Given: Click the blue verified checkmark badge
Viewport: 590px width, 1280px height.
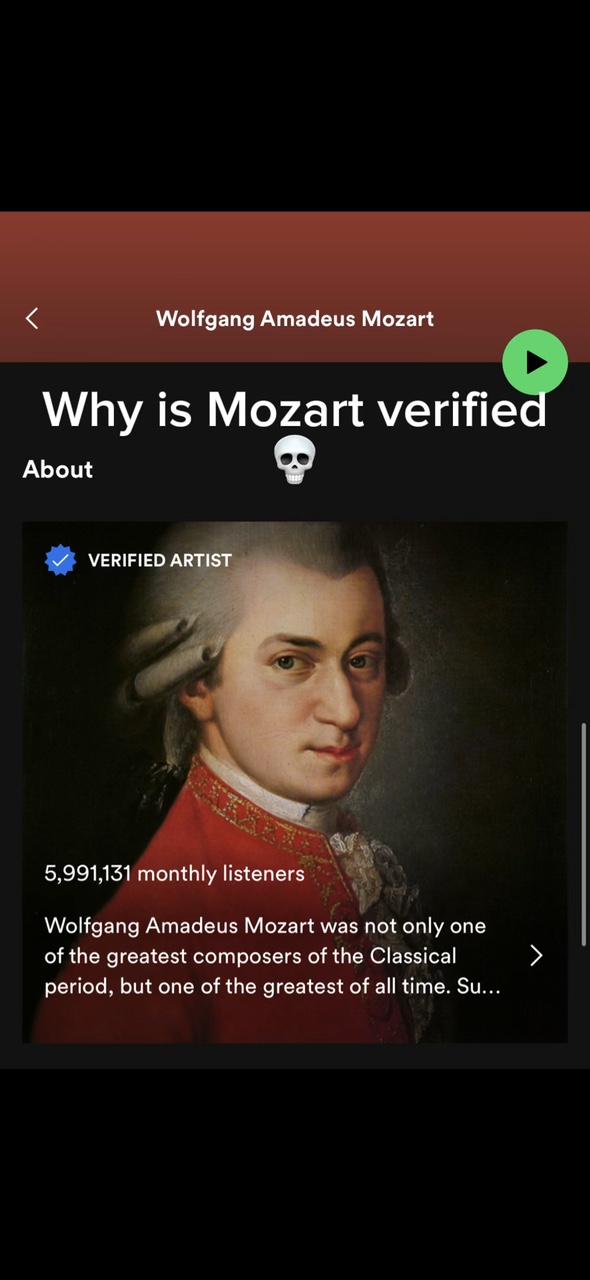Looking at the screenshot, I should [x=61, y=560].
